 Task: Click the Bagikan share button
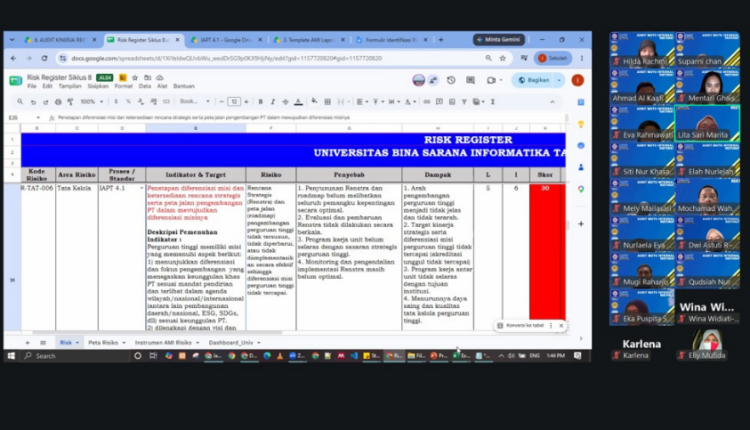tap(533, 80)
